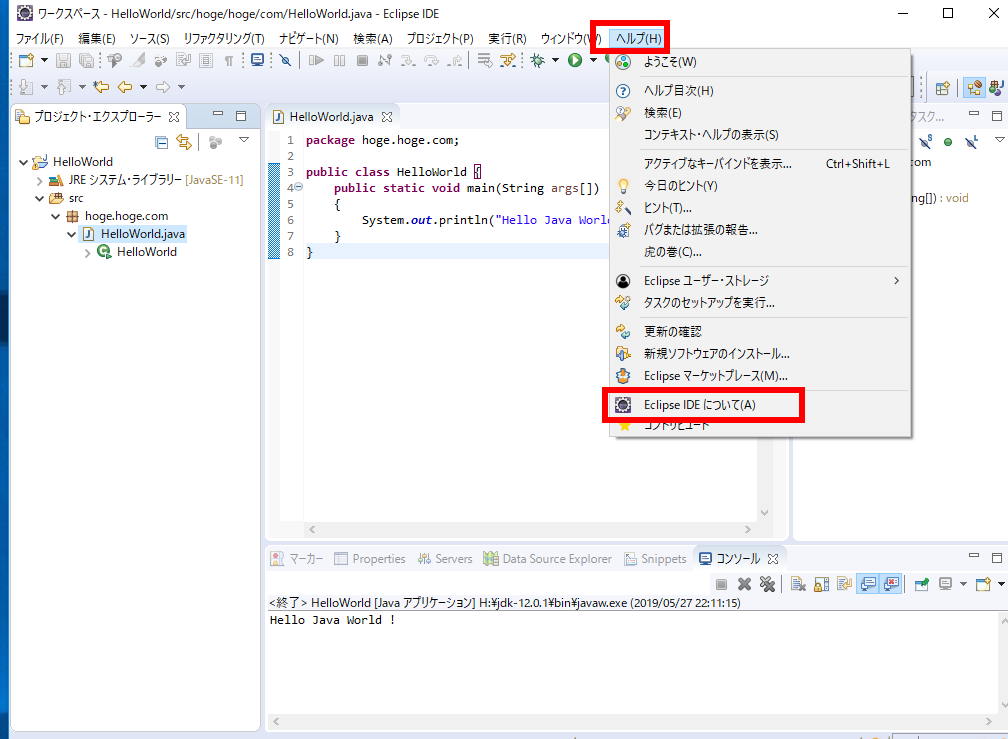
Task: Click the Clear Console icon
Action: click(x=798, y=584)
